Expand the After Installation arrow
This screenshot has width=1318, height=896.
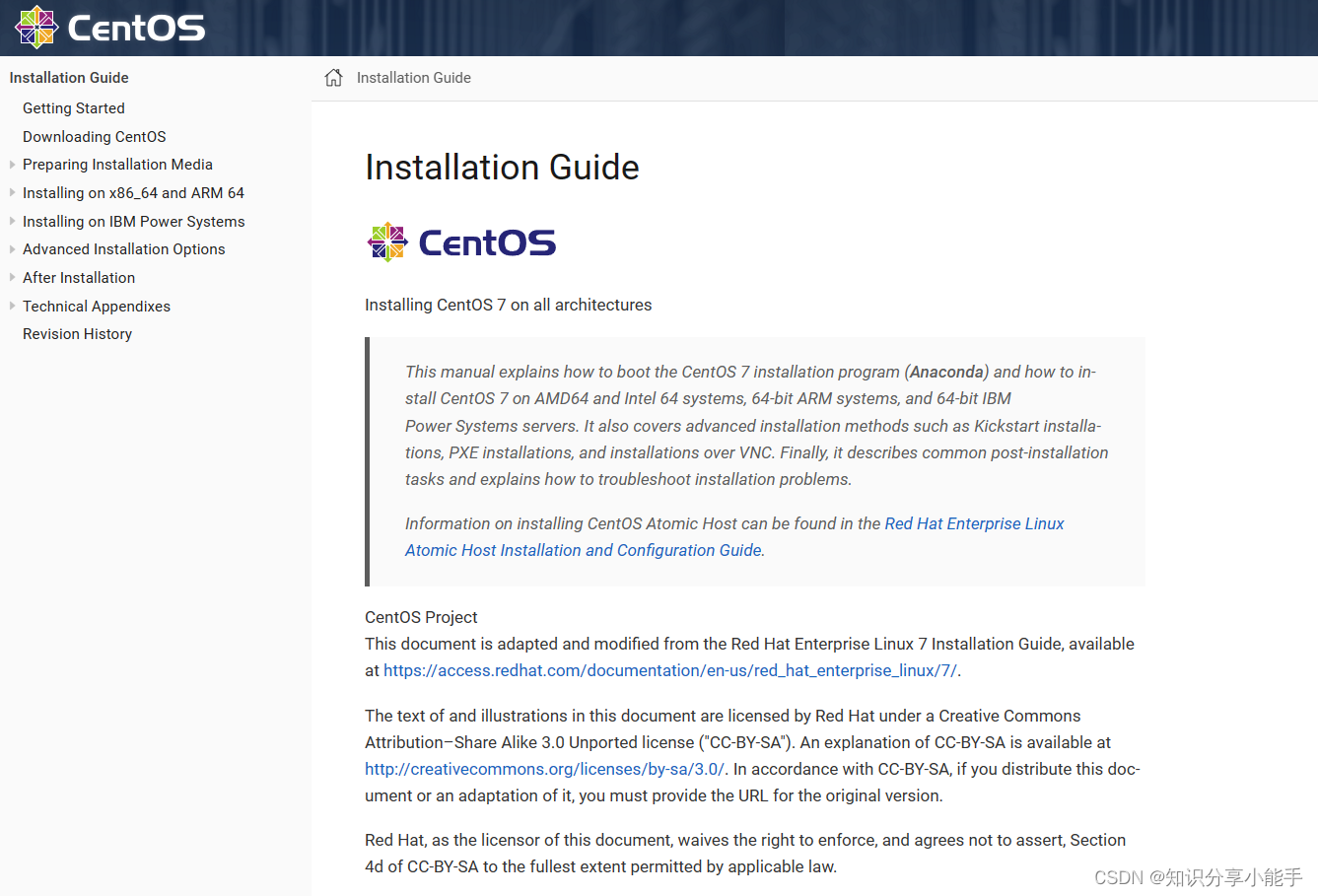[12, 278]
